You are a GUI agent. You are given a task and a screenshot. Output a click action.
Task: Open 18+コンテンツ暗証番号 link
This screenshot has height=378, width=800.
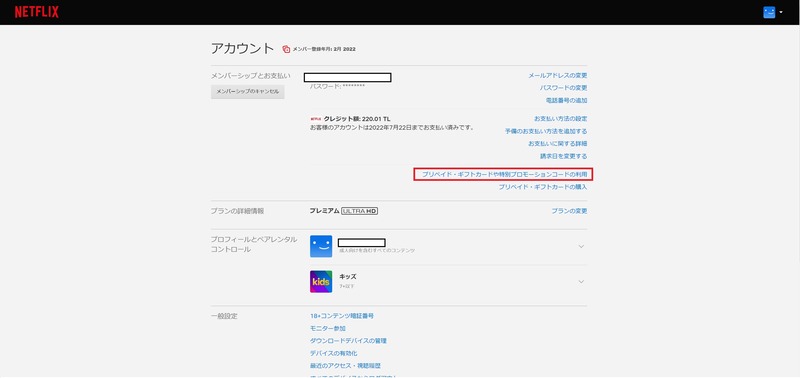tap(342, 316)
